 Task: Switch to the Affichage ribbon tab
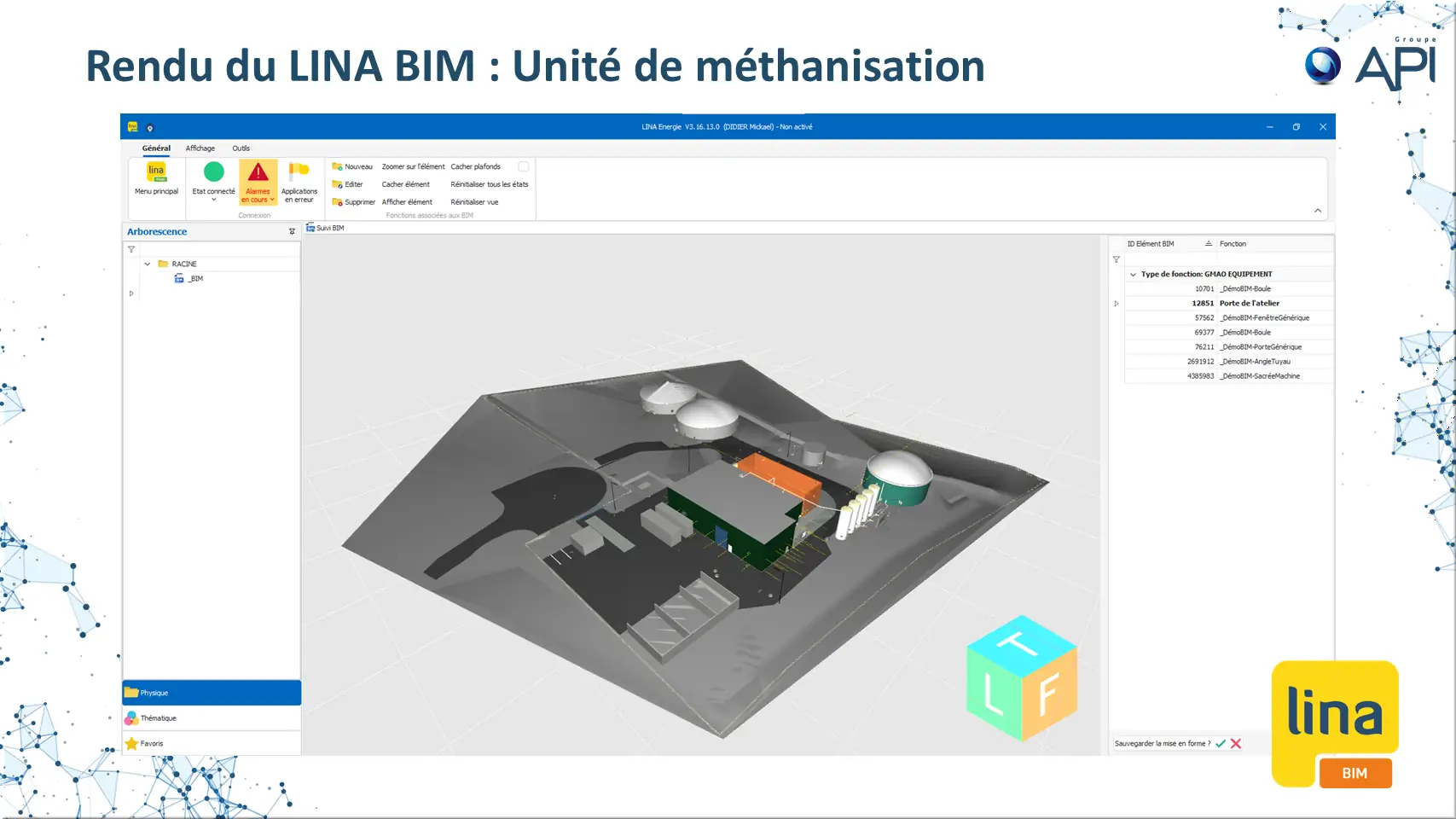click(200, 148)
